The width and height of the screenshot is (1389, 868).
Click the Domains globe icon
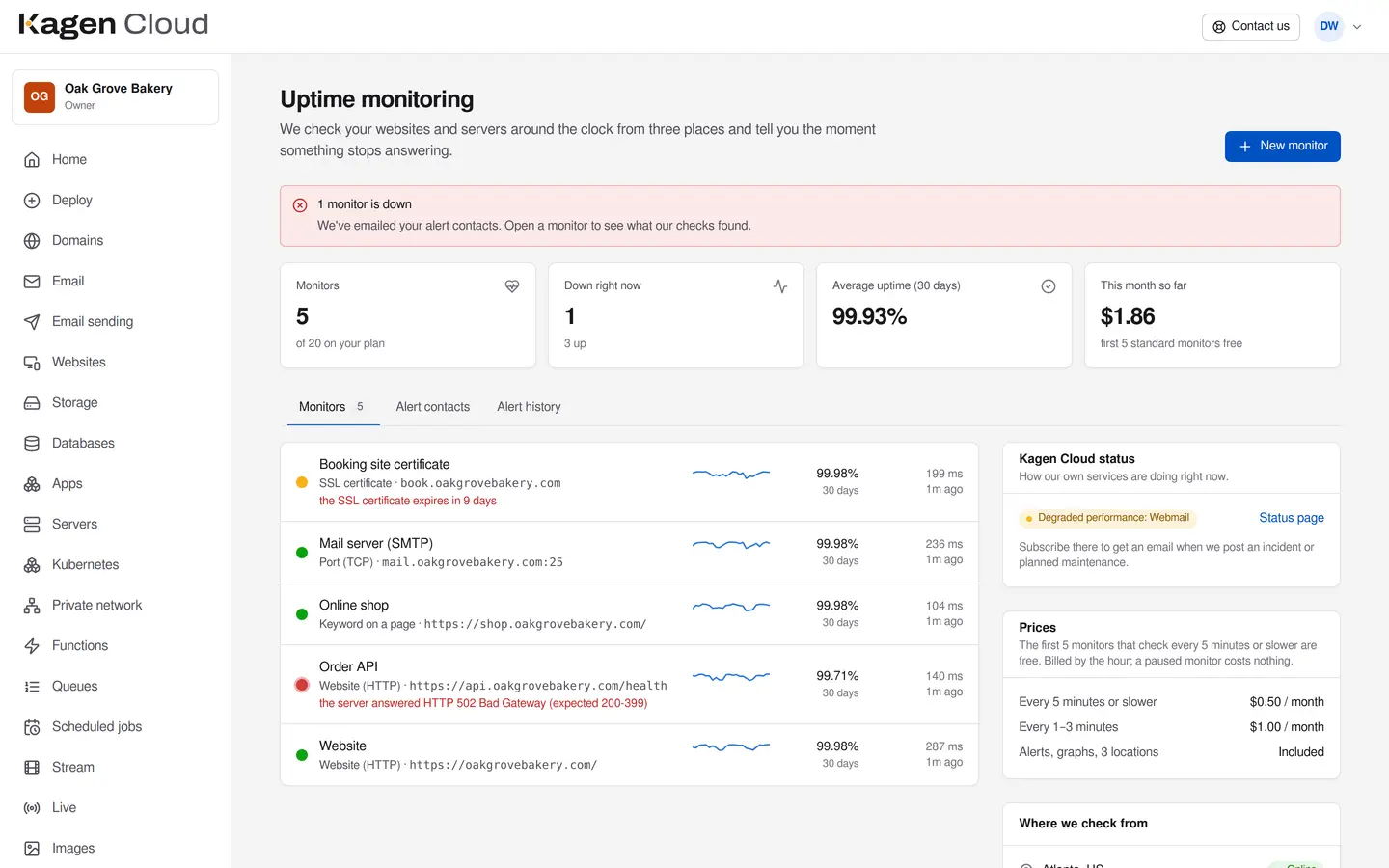pyautogui.click(x=32, y=241)
